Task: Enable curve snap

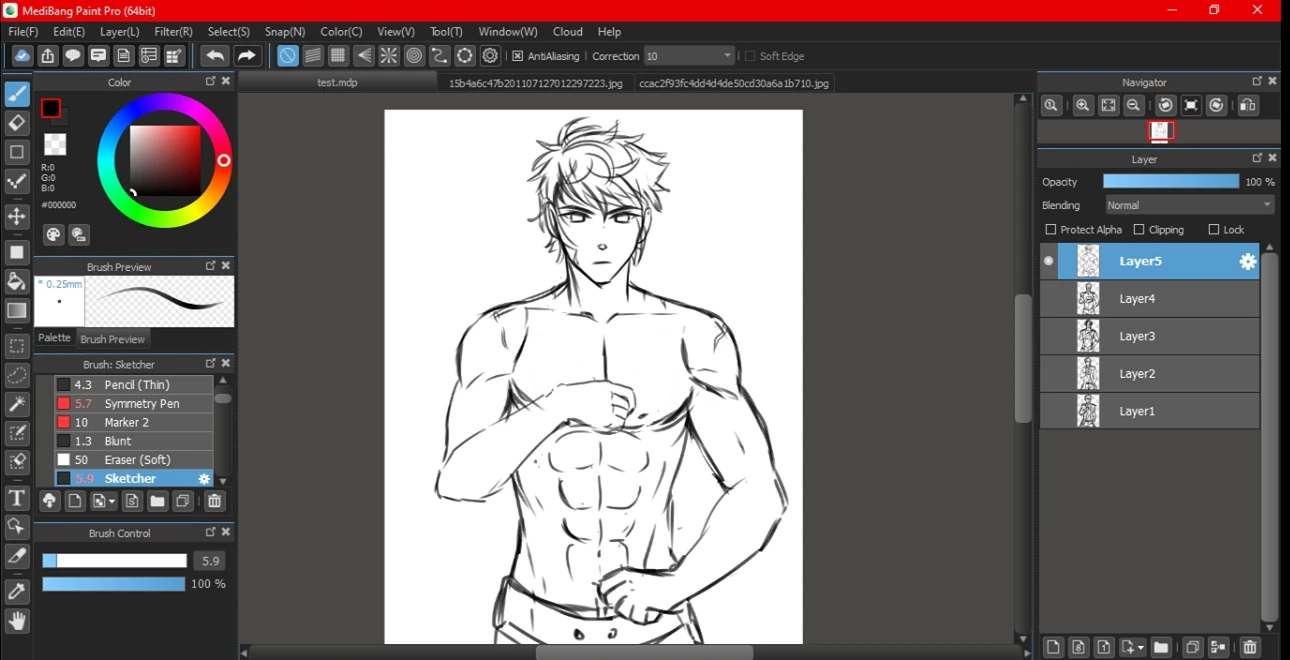Action: pos(439,56)
